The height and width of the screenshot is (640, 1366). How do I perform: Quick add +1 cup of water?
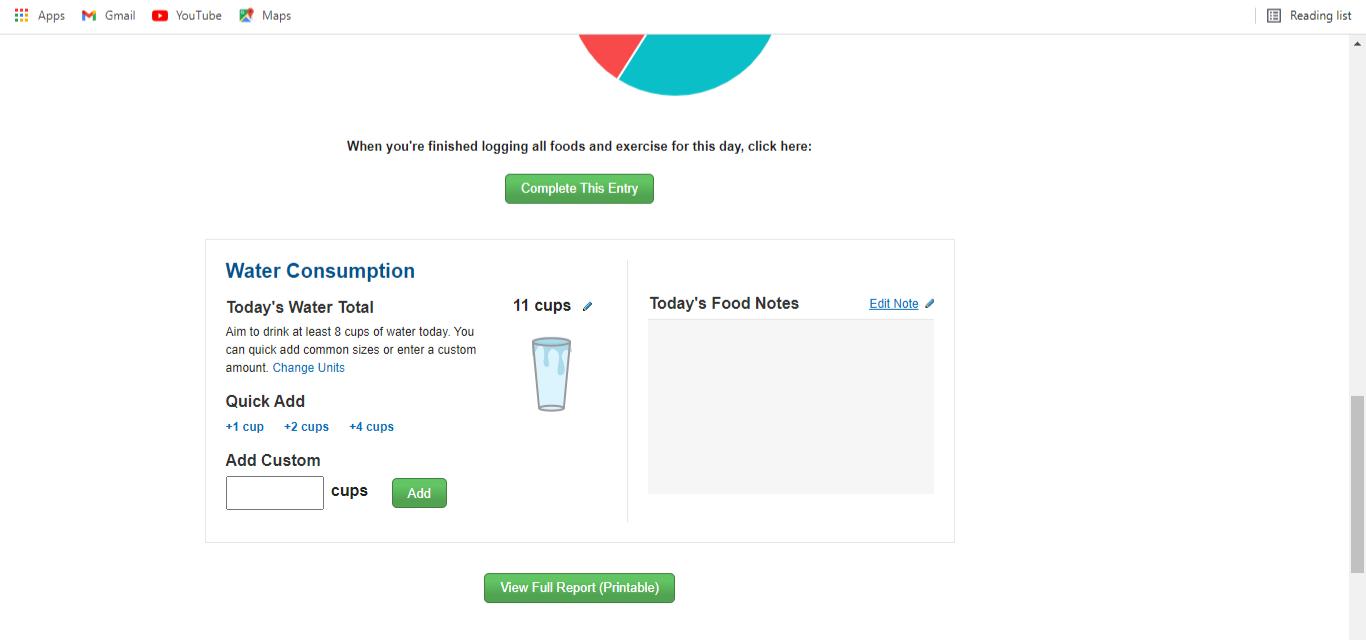tap(245, 427)
